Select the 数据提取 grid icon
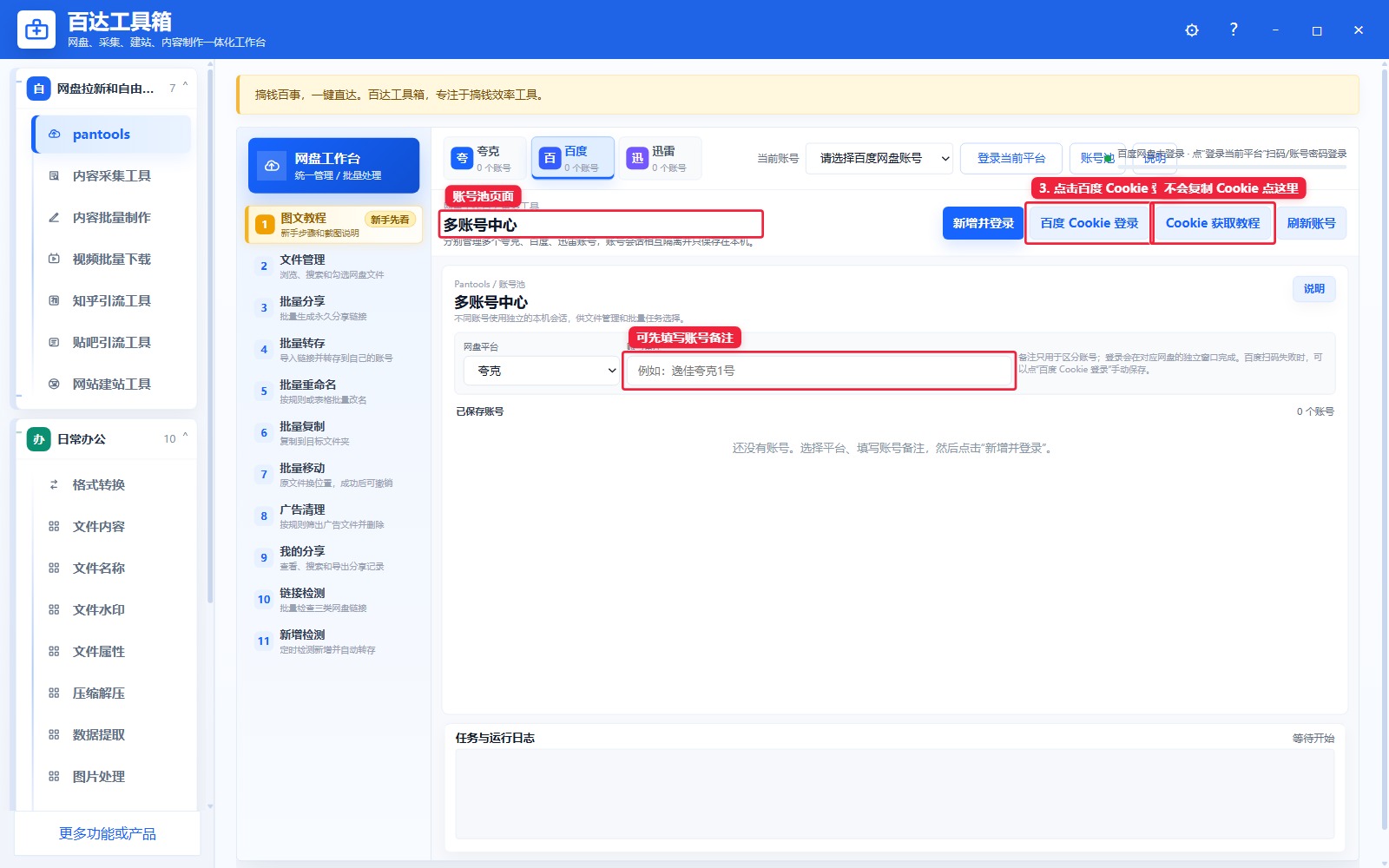1389x868 pixels. 54,735
